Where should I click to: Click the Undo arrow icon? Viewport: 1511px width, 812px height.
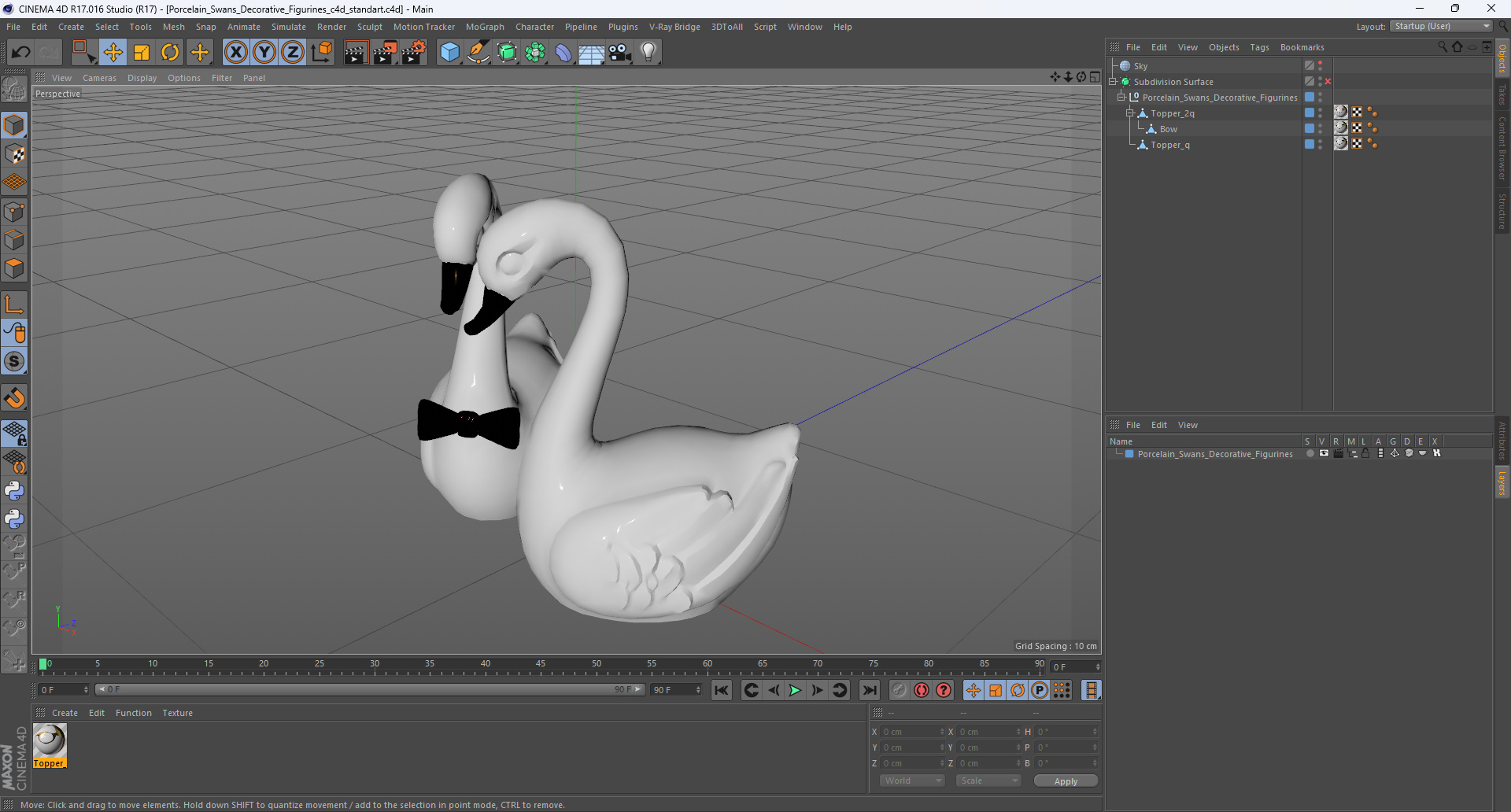tap(21, 52)
